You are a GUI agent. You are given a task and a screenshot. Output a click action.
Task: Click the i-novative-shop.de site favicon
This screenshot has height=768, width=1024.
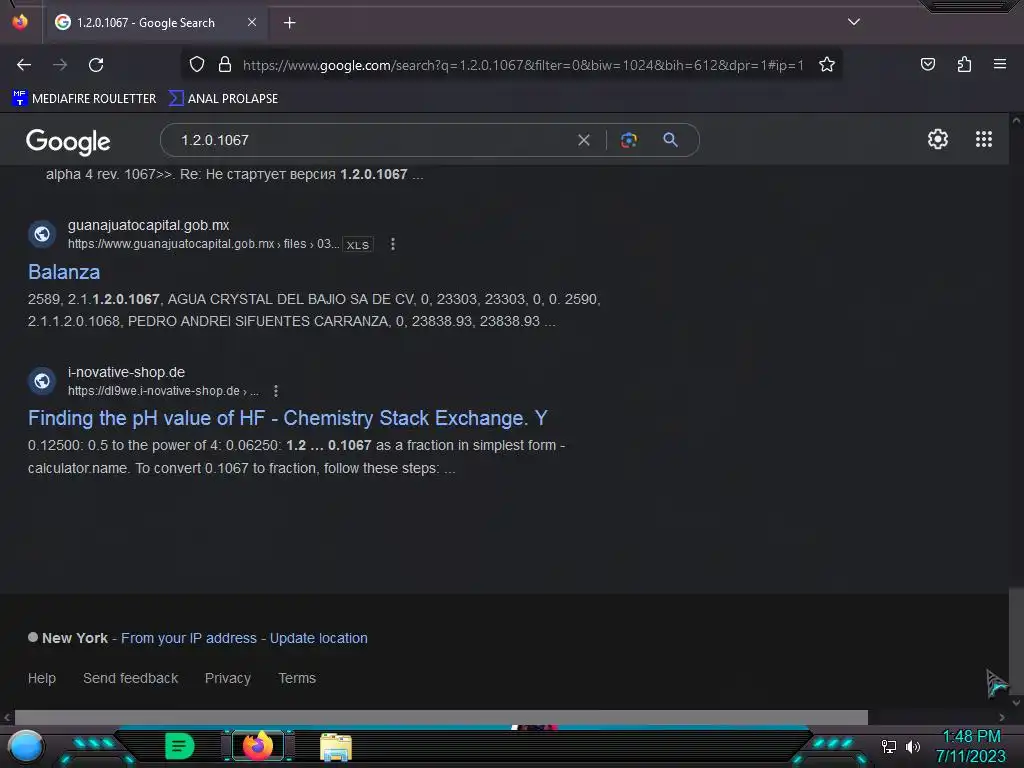(42, 381)
